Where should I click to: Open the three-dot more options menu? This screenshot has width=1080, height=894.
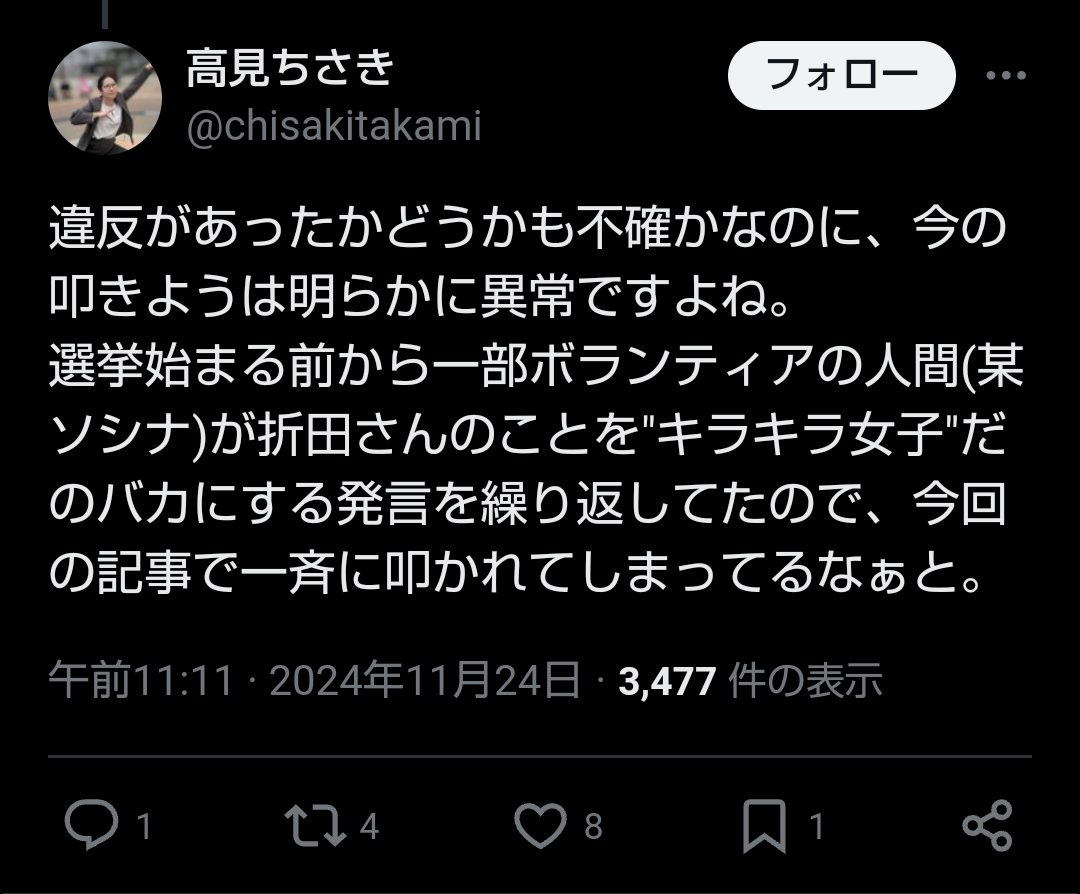point(1006,75)
